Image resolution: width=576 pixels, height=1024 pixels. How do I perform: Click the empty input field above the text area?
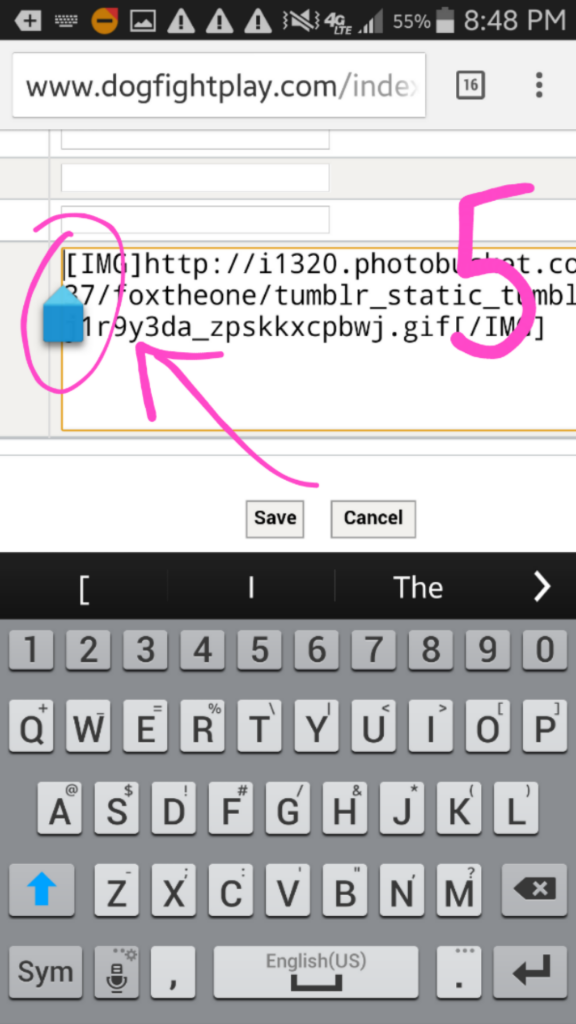tap(195, 219)
